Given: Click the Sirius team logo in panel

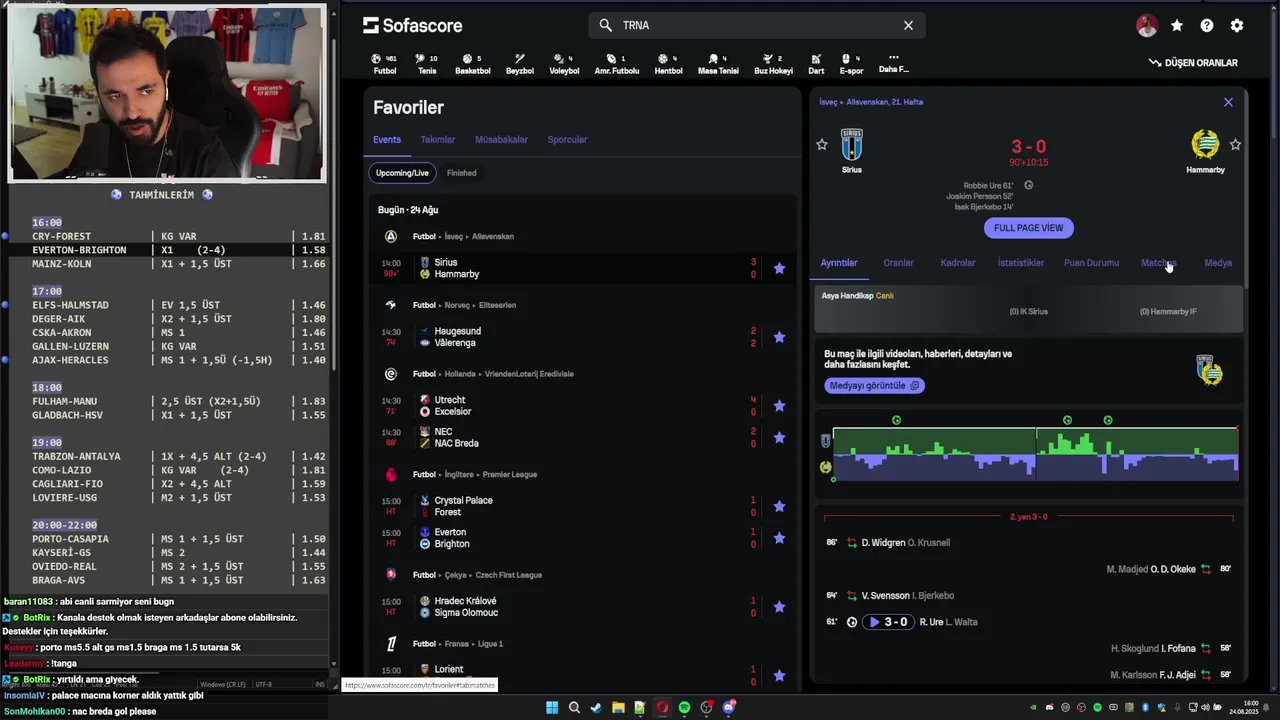Looking at the screenshot, I should point(851,145).
